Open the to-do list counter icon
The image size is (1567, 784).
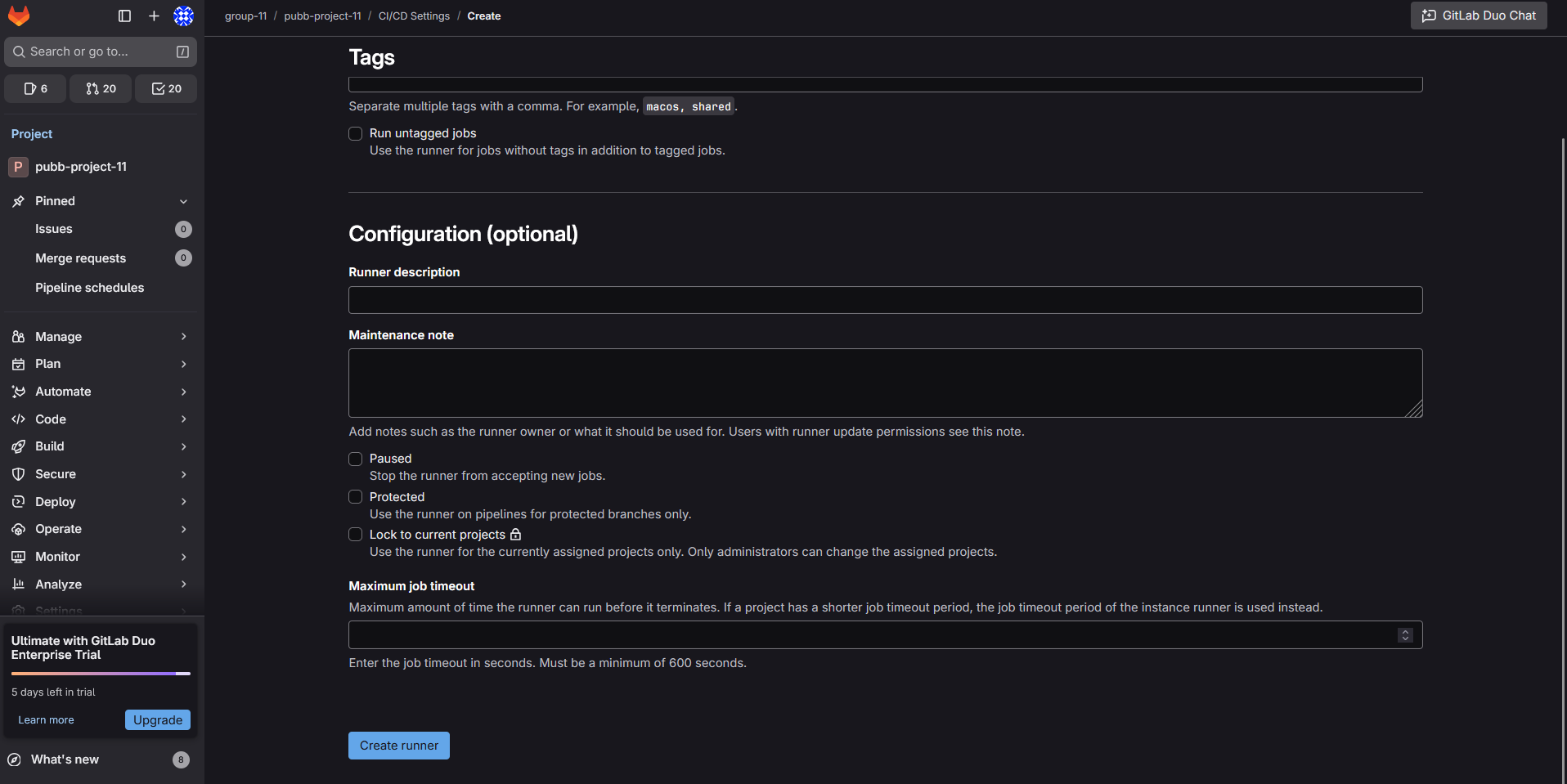[166, 88]
